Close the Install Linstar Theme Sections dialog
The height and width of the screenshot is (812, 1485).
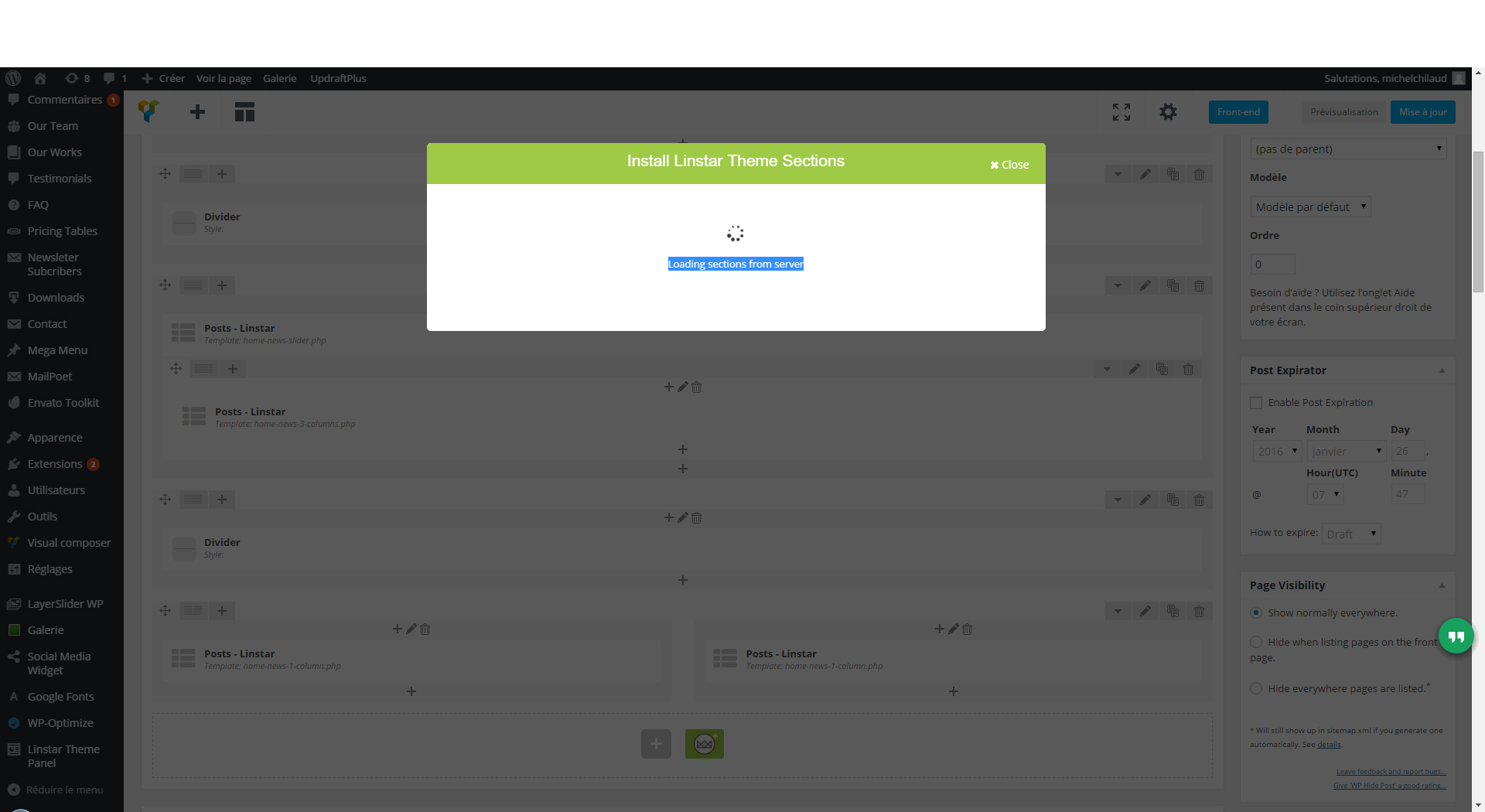point(1009,165)
